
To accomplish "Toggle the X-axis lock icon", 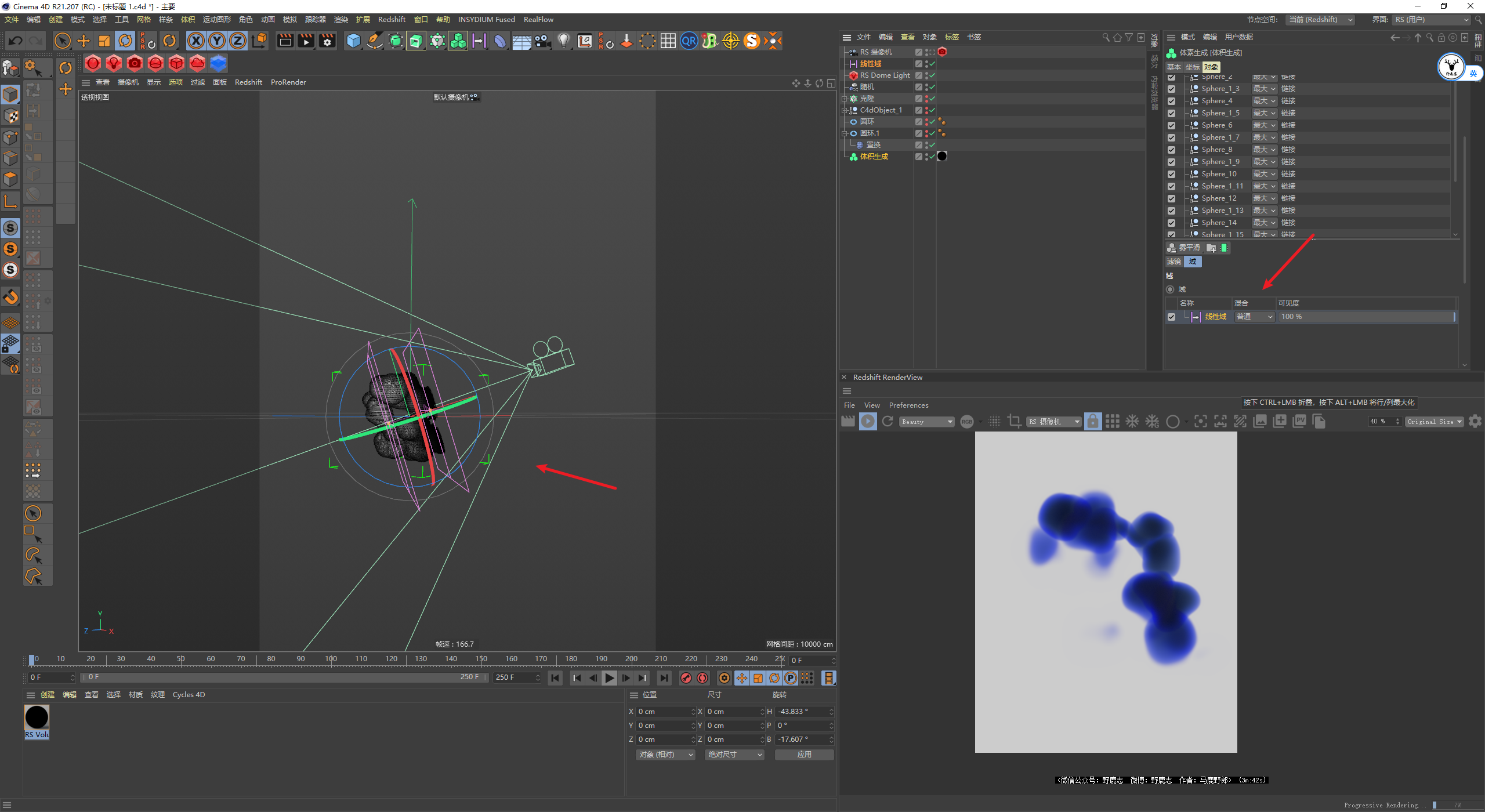I will [196, 41].
